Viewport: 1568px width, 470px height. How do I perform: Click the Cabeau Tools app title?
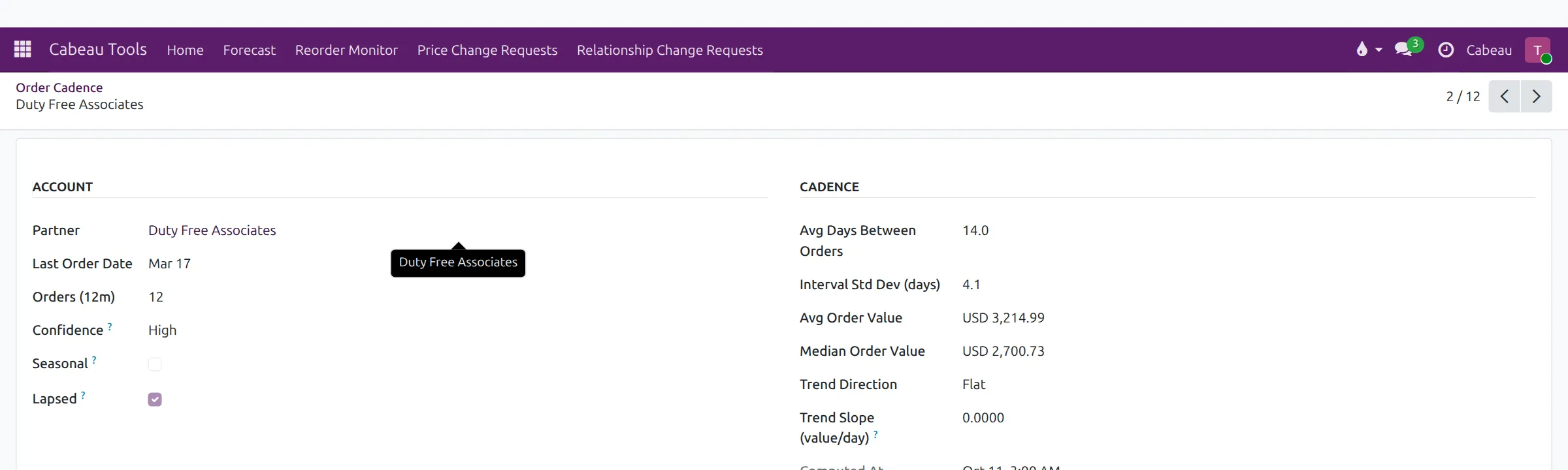coord(98,50)
